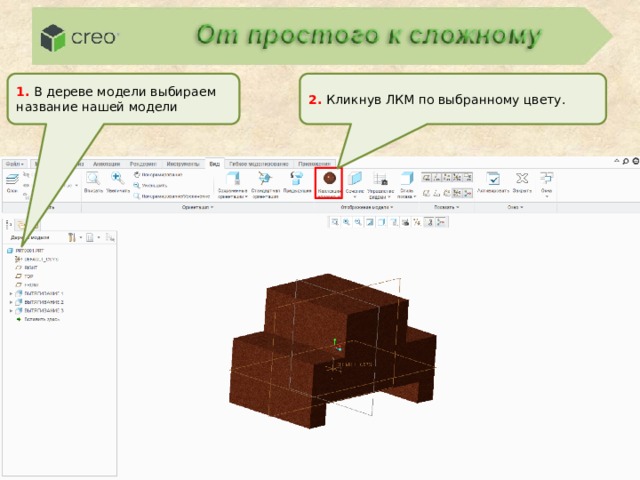
Task: Select the Вид (View) tab
Action: click(x=214, y=164)
